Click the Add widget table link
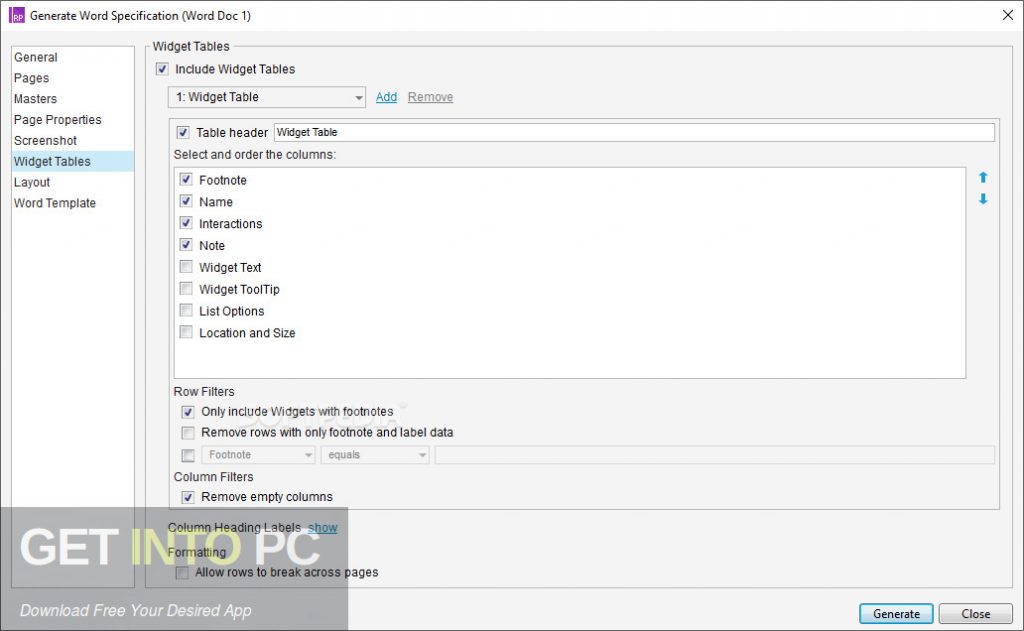Screen dimensions: 1024x631 (386, 97)
